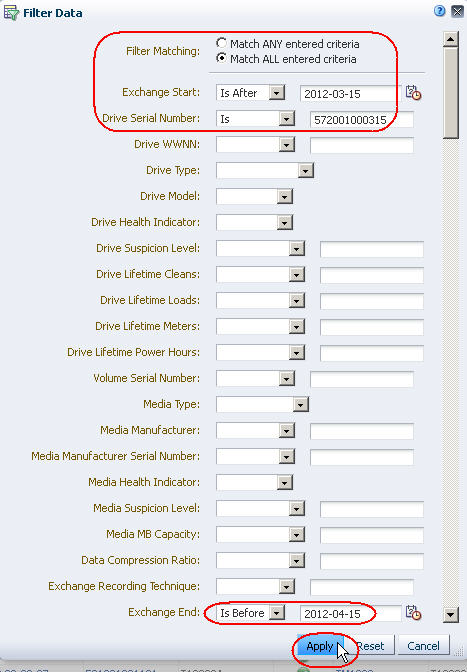Click the Cancel button

tap(423, 645)
